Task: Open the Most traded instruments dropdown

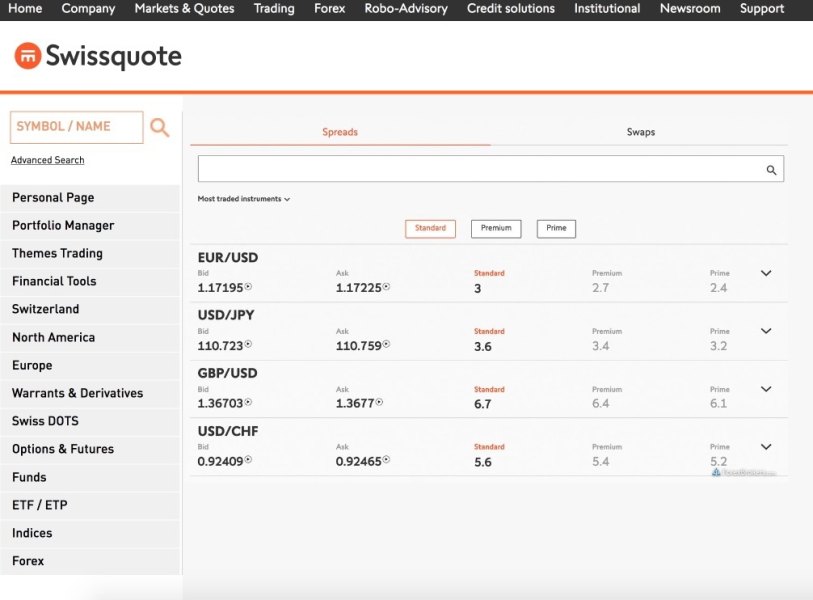Action: pos(244,199)
